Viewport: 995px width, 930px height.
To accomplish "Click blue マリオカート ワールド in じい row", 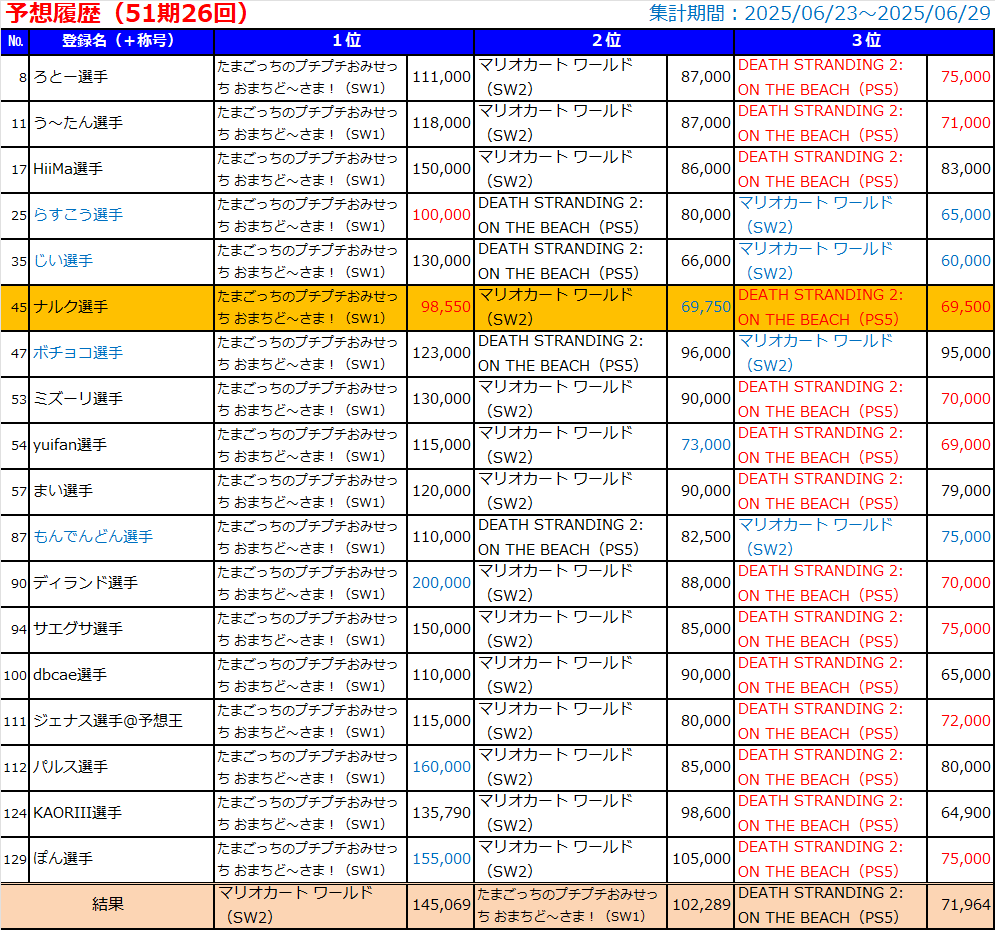I will [815, 261].
